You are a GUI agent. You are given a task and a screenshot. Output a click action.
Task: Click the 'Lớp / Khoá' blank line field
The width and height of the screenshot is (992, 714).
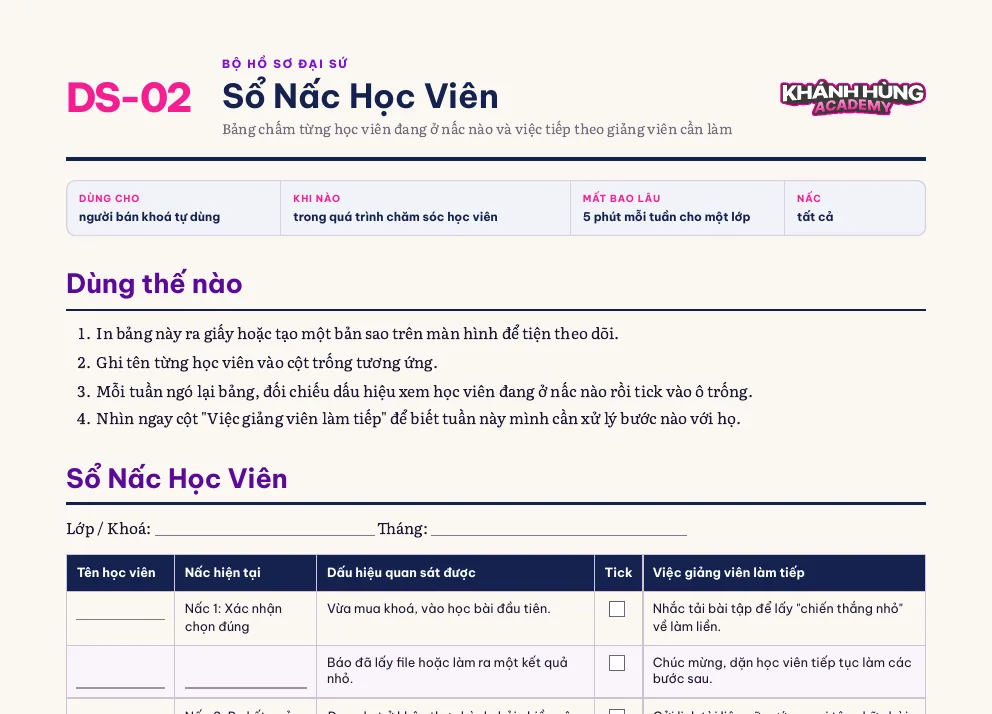[x=265, y=529]
